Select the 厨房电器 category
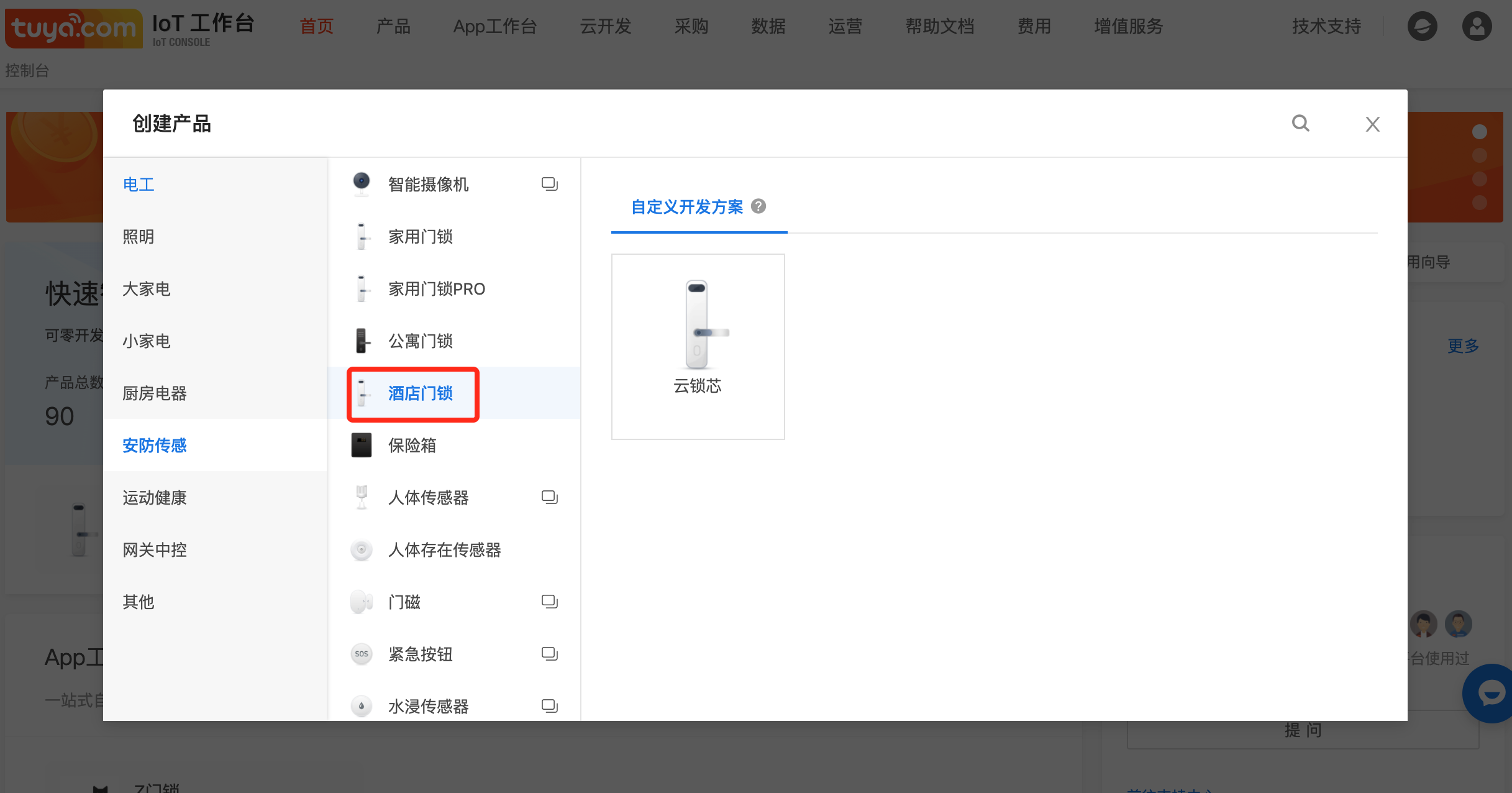 (215, 393)
